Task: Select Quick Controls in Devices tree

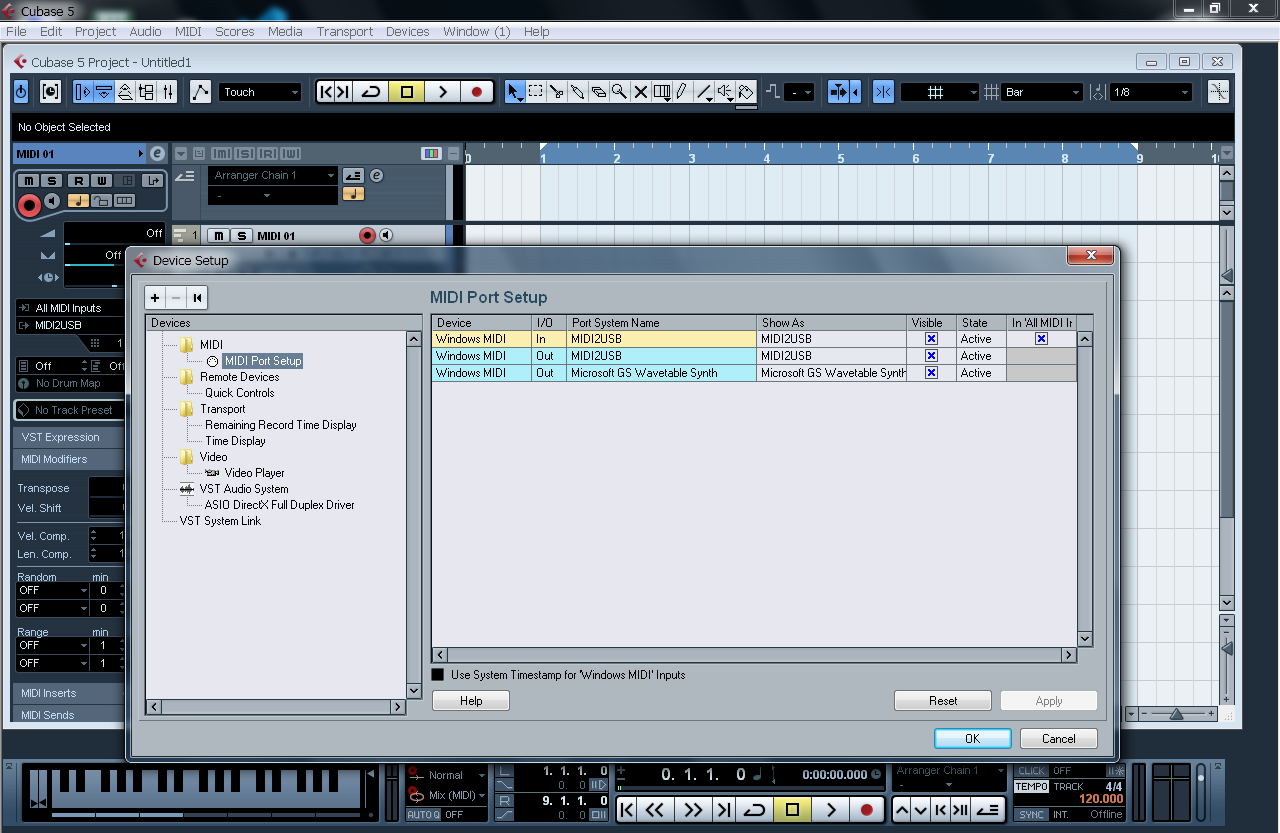Action: coord(240,393)
